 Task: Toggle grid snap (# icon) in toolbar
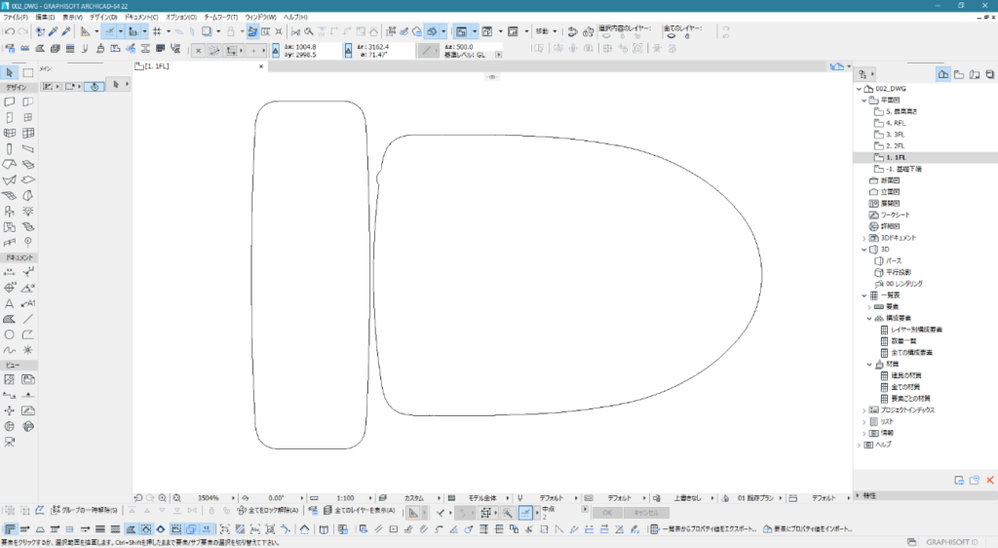tap(157, 32)
